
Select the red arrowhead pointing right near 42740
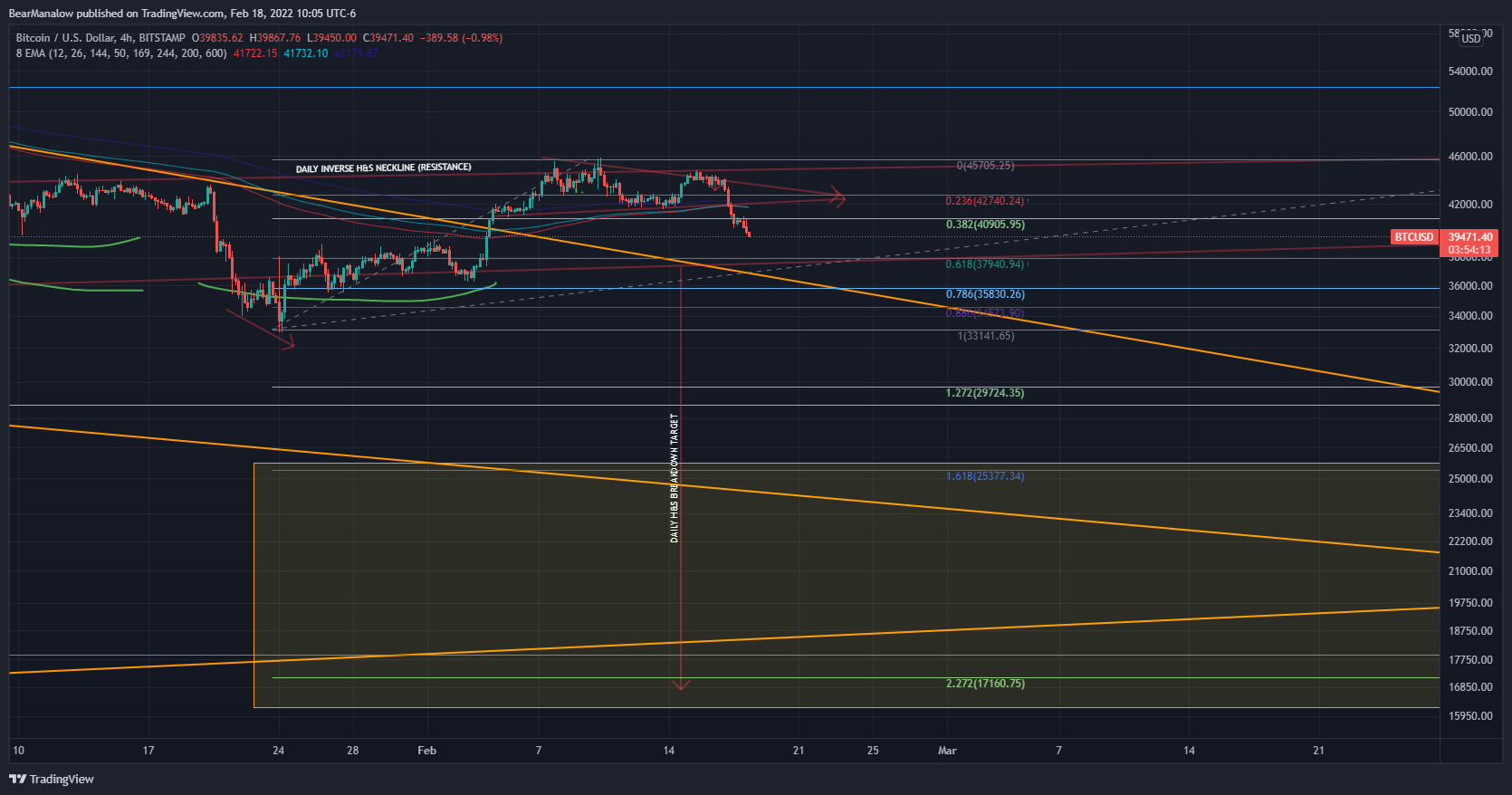coord(838,197)
